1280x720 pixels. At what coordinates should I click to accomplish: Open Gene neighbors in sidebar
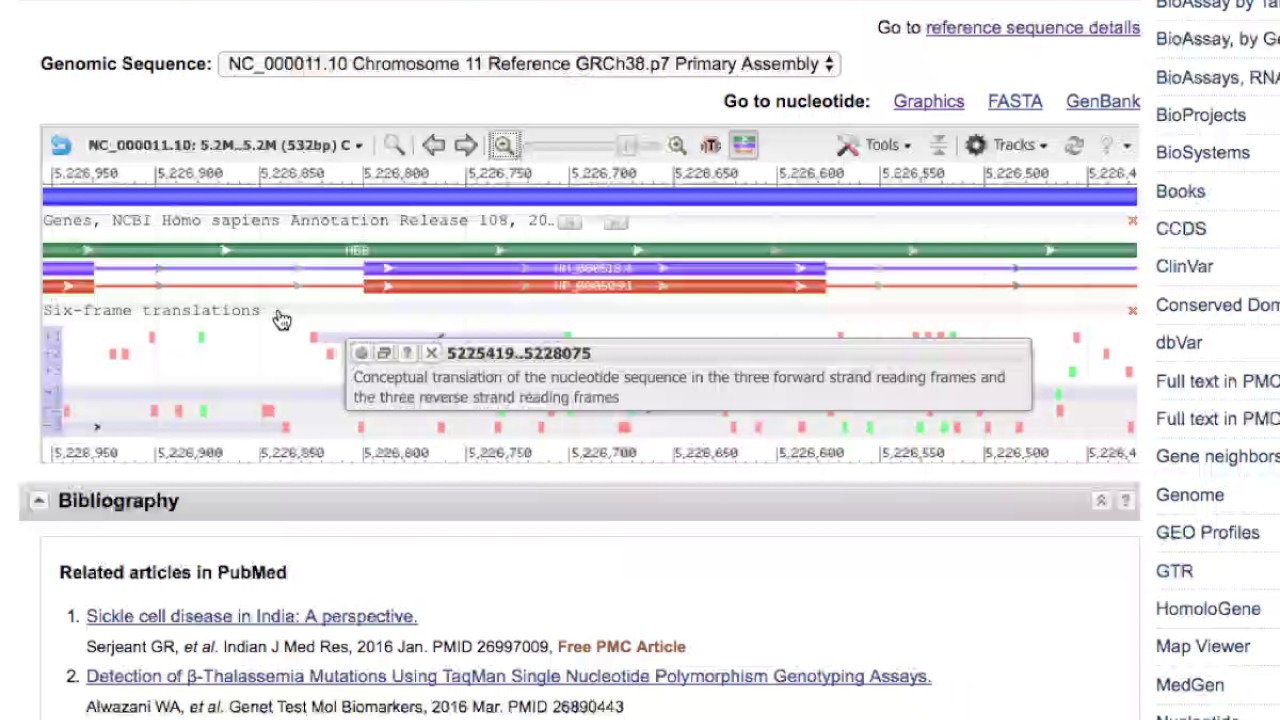point(1218,457)
